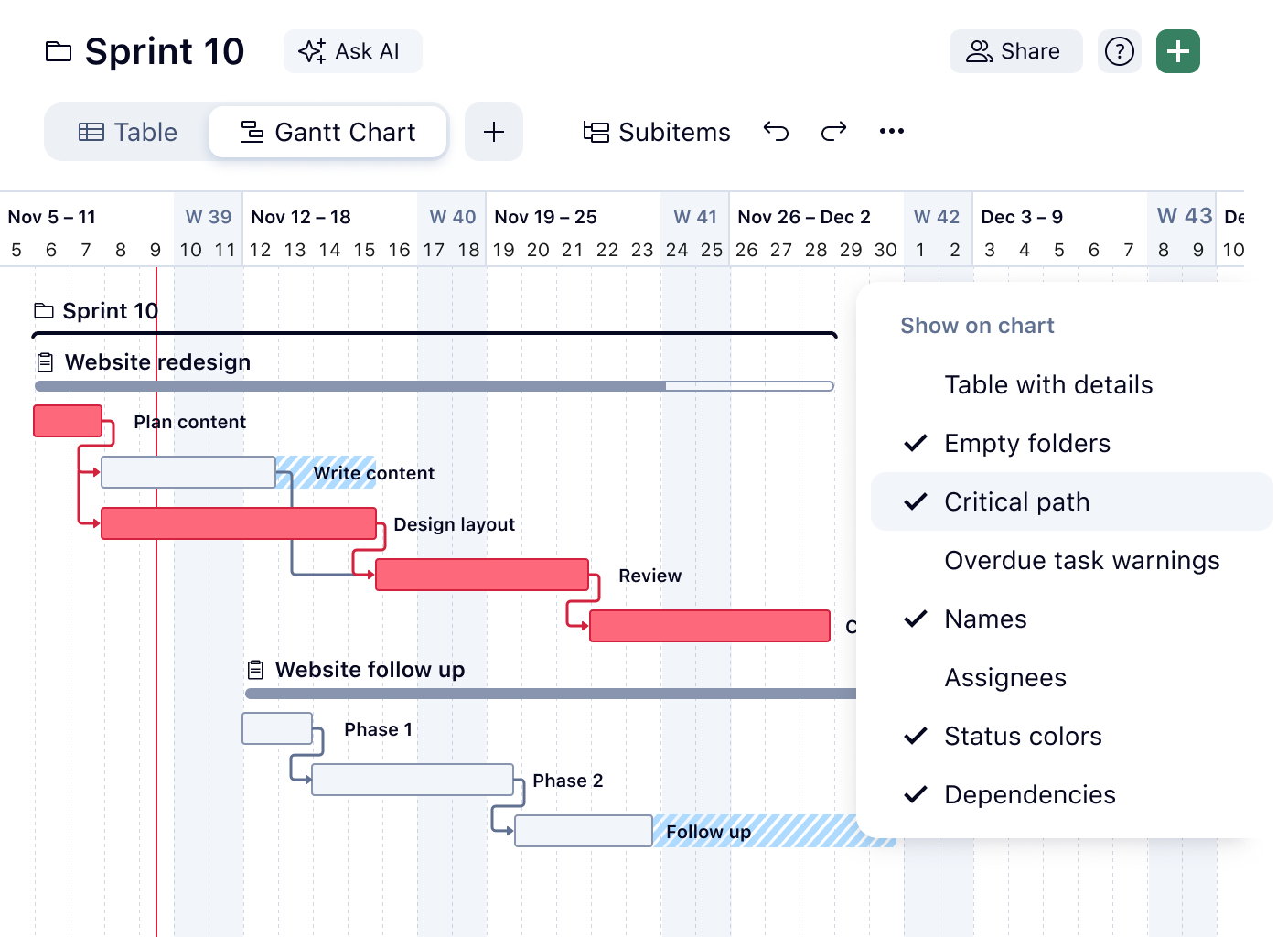Select the Write content task bar
Screen dimensions: 1288x937
point(188,472)
